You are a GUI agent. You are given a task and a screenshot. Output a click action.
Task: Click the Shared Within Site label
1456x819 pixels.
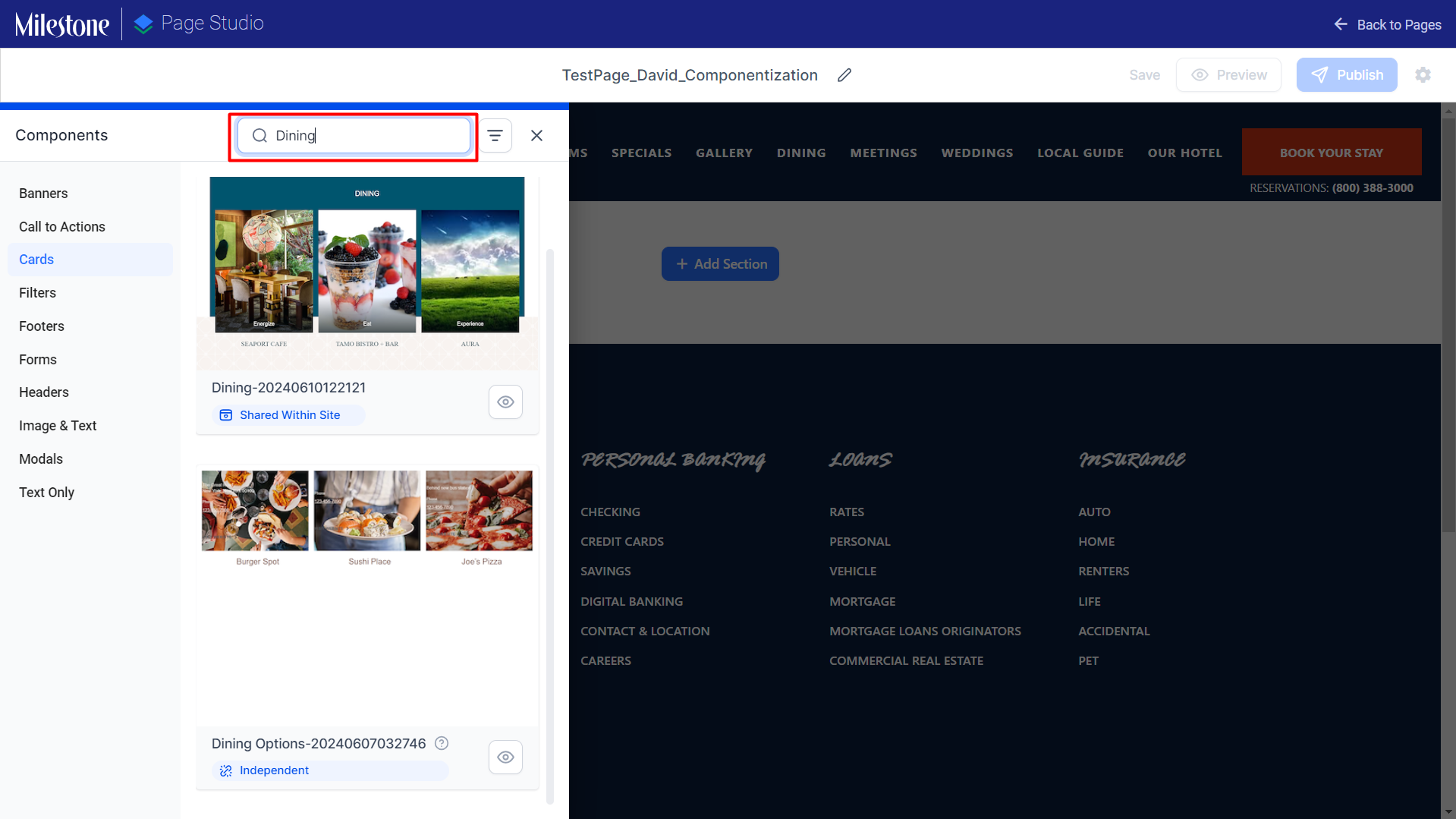coord(290,415)
